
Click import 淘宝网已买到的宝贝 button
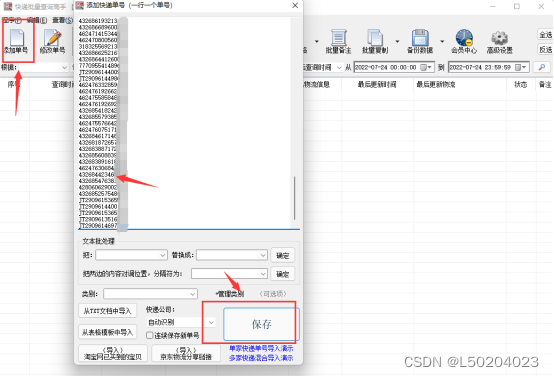tap(113, 353)
